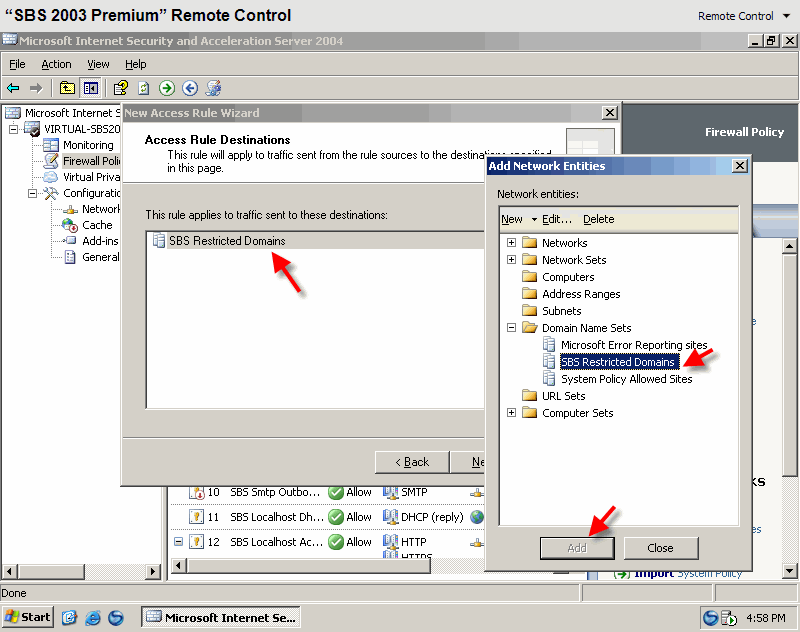Click the green right-arrow toolbar icon
The image size is (800, 632).
[167, 88]
